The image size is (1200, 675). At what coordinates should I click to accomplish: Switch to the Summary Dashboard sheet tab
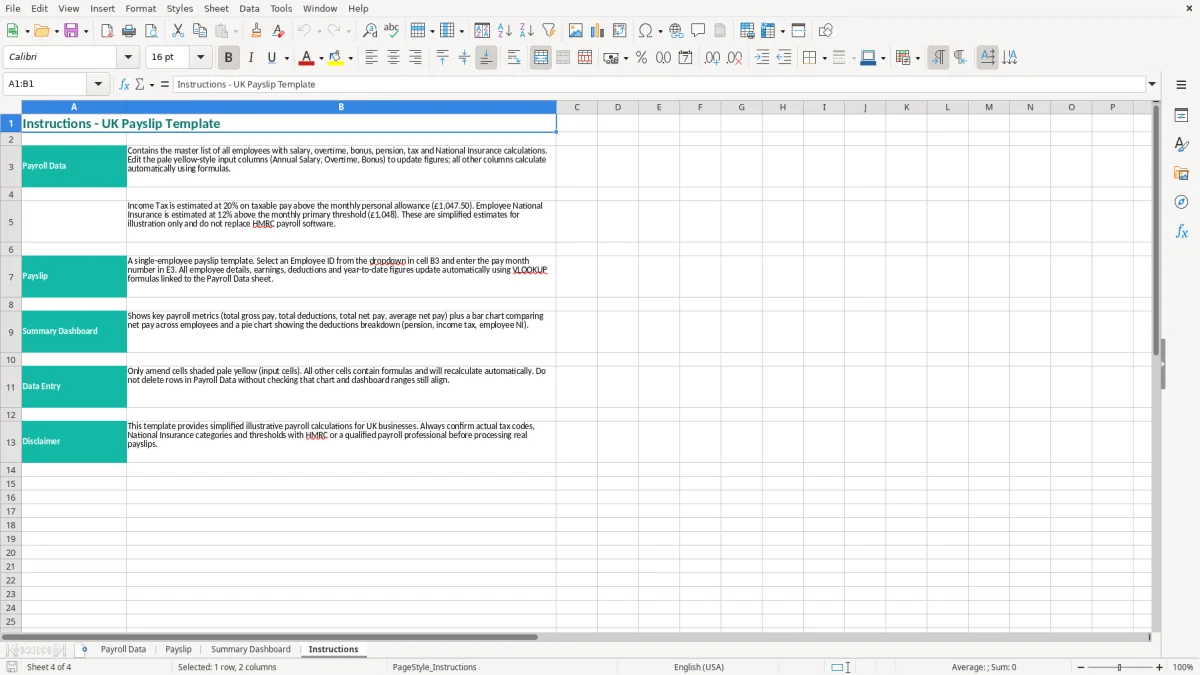coord(251,649)
